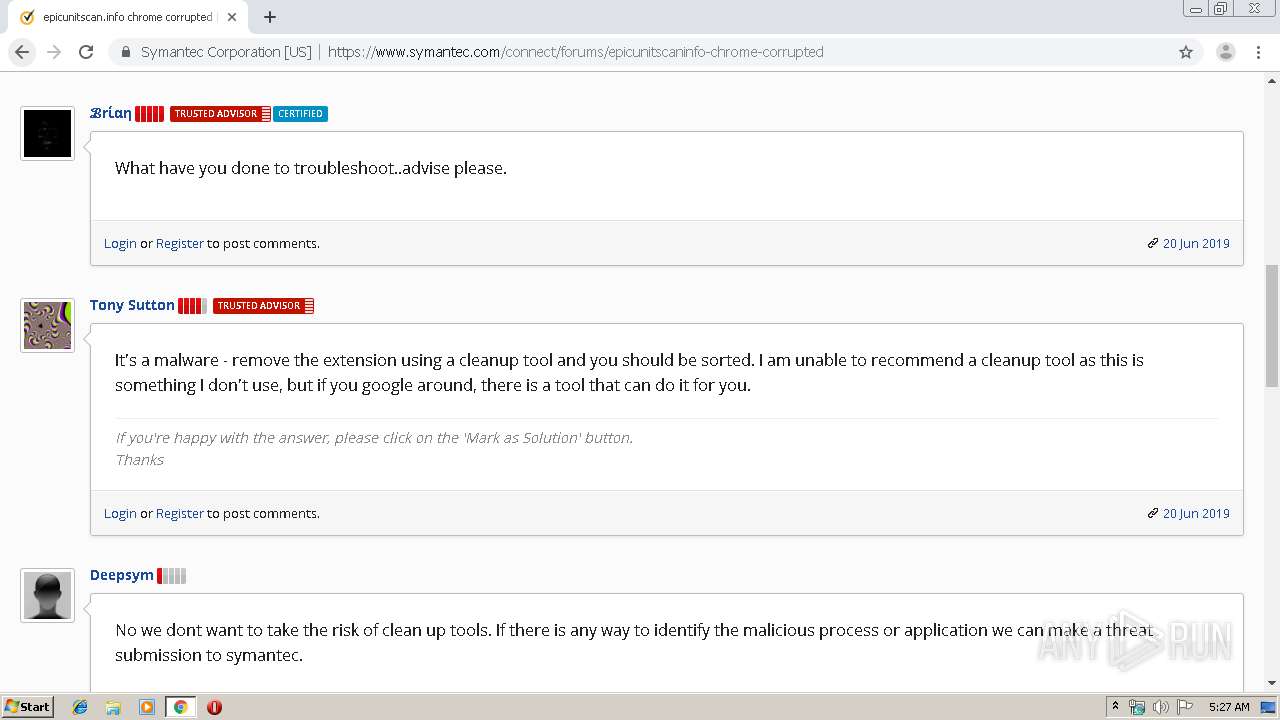Bookmark this page with the star icon
Screen dimensions: 1280x720
coord(1186,52)
